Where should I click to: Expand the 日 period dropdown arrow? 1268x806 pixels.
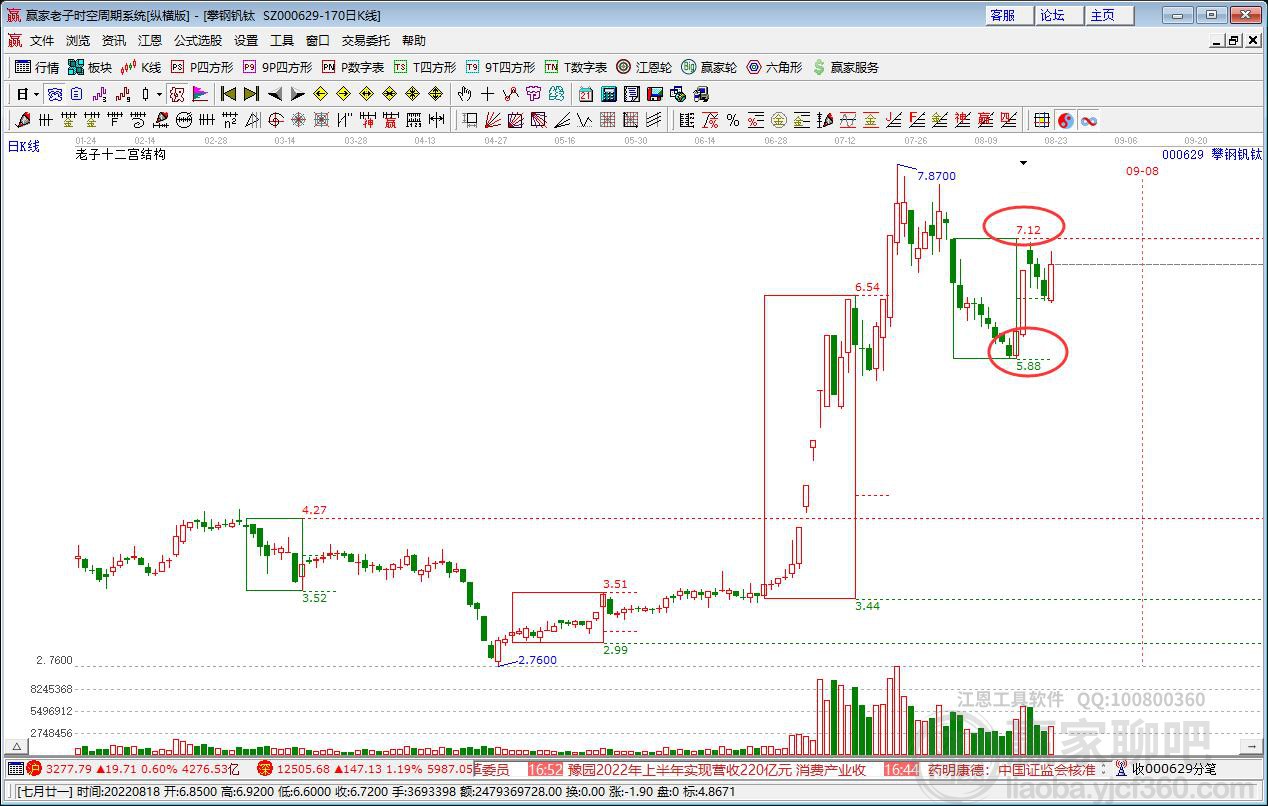[36, 94]
